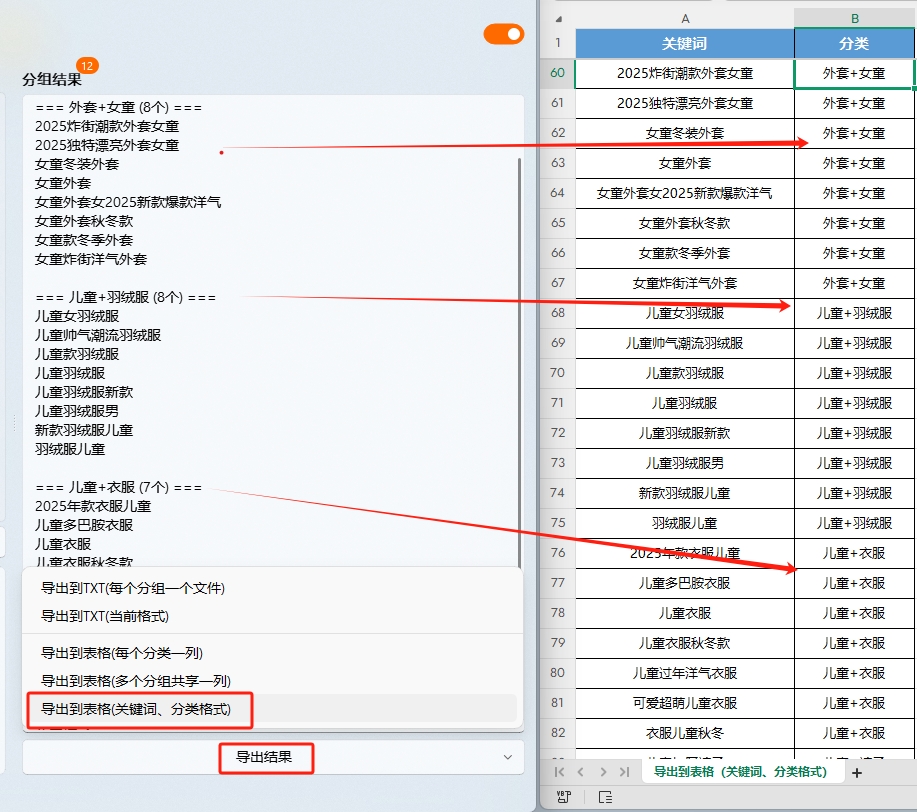
Task: Click the 导出结果 button
Action: click(266, 759)
